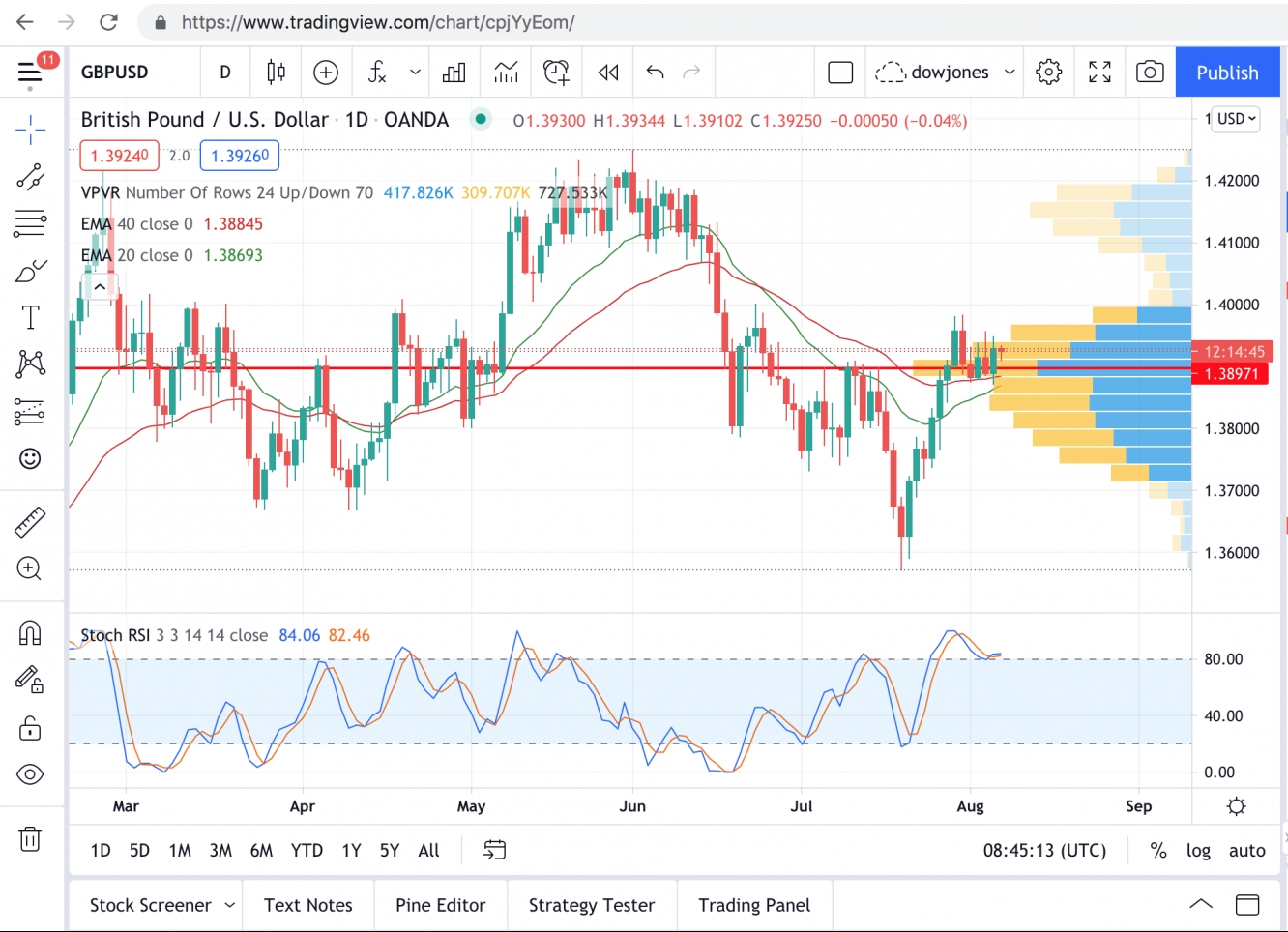Open the Strategy Tester tab
Screen dimensions: 1288x932
pos(592,906)
